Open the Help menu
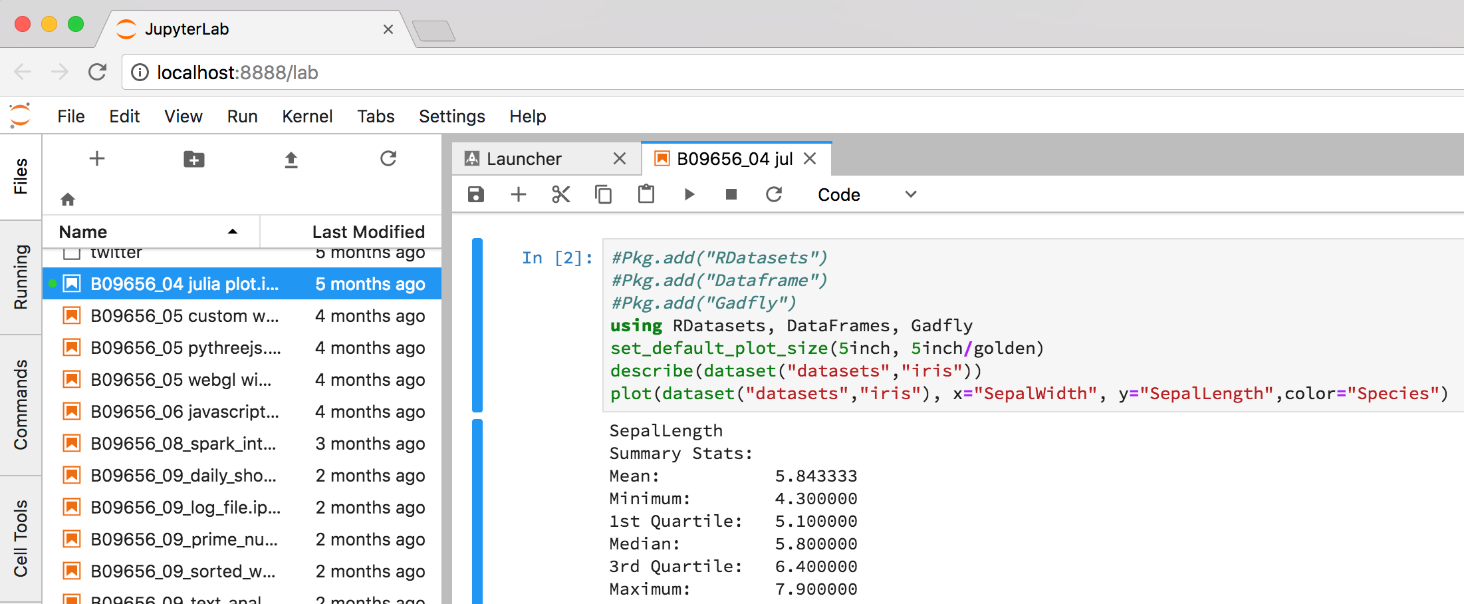The height and width of the screenshot is (604, 1464). coord(528,116)
